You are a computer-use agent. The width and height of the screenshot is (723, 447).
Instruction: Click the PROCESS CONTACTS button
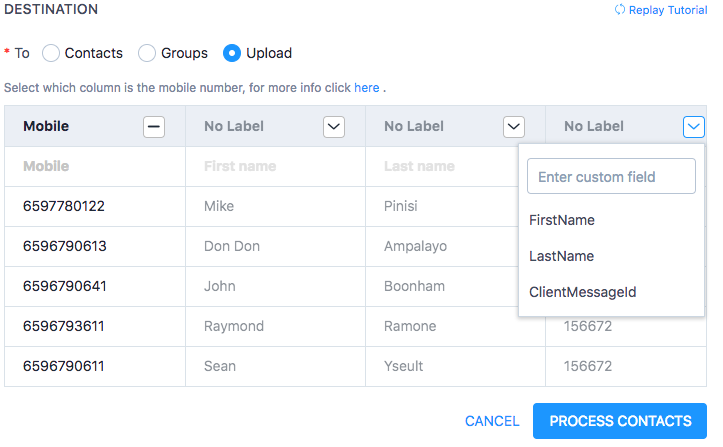620,421
